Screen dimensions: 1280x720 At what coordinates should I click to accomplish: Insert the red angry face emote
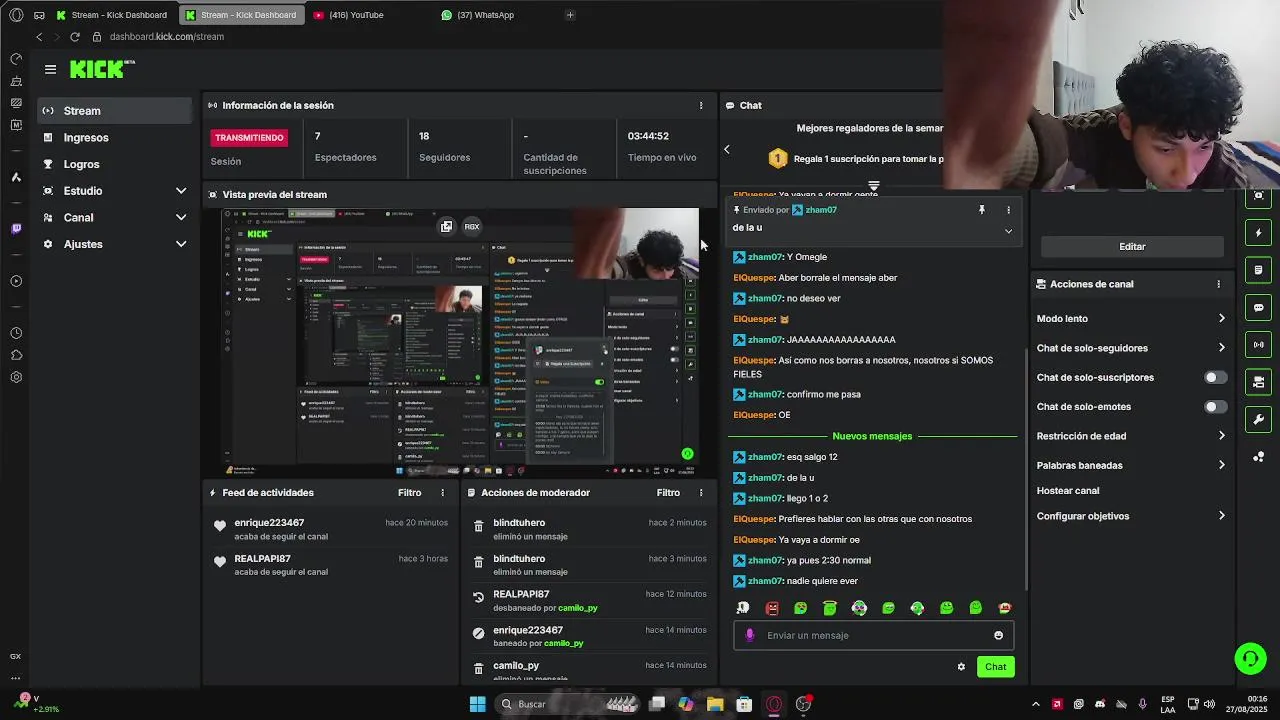click(772, 608)
